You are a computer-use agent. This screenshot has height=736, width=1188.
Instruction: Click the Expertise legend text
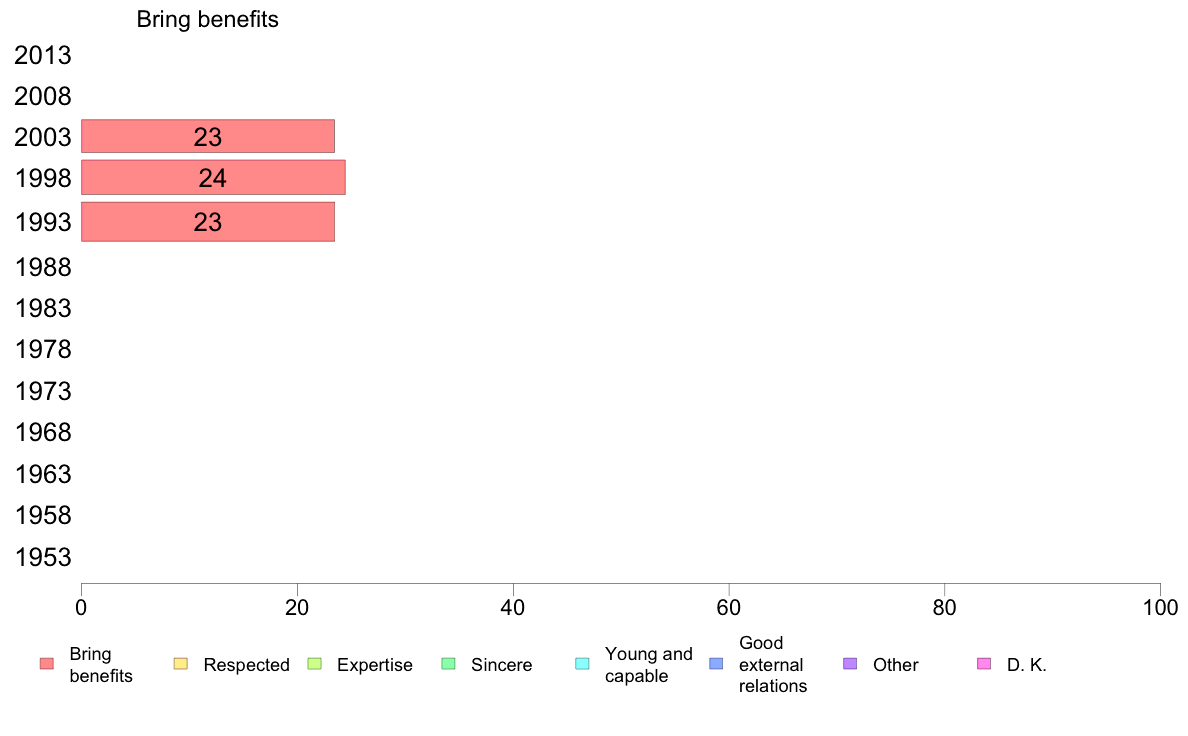[x=375, y=665]
